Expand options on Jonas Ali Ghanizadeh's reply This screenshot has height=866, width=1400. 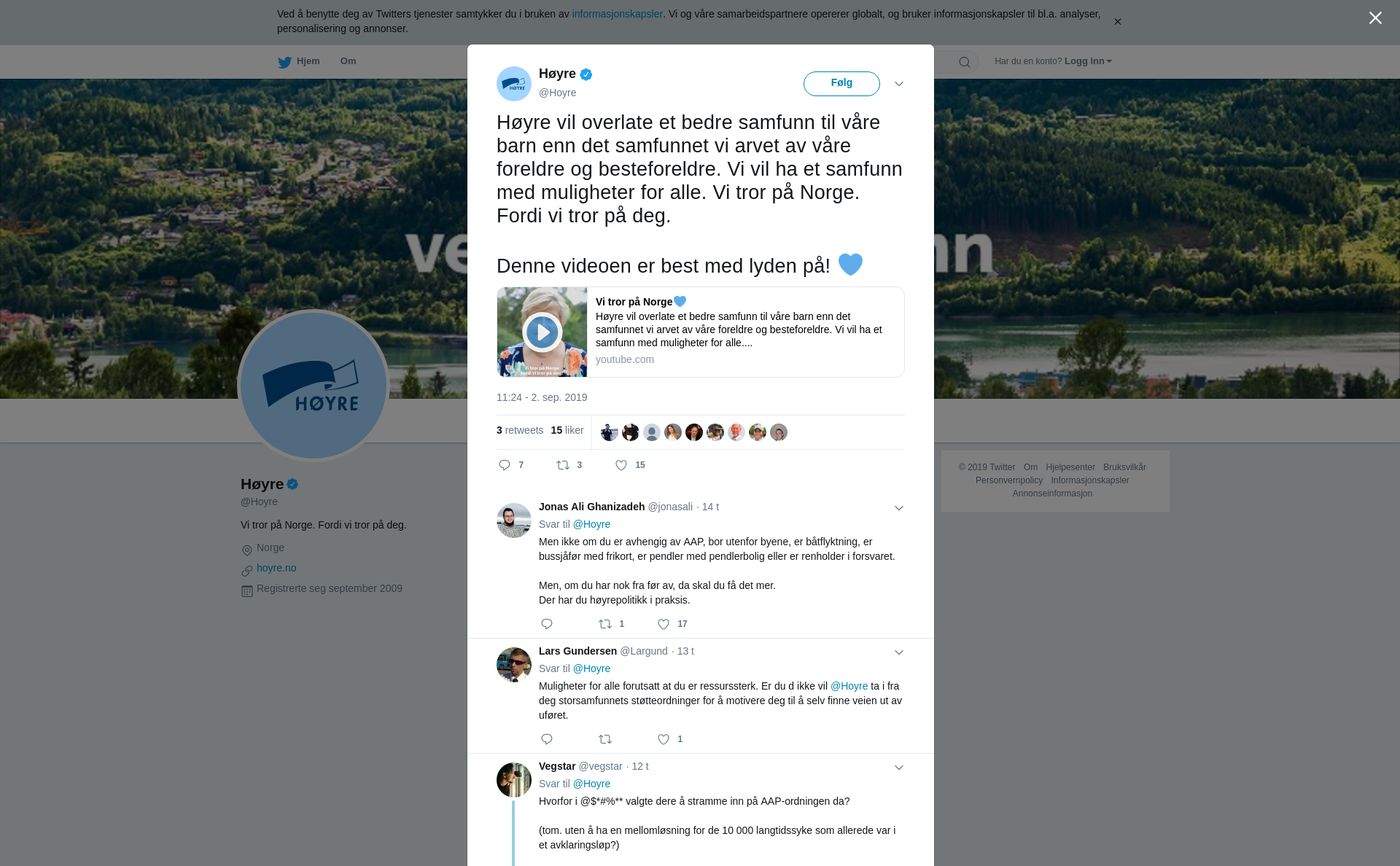[899, 508]
